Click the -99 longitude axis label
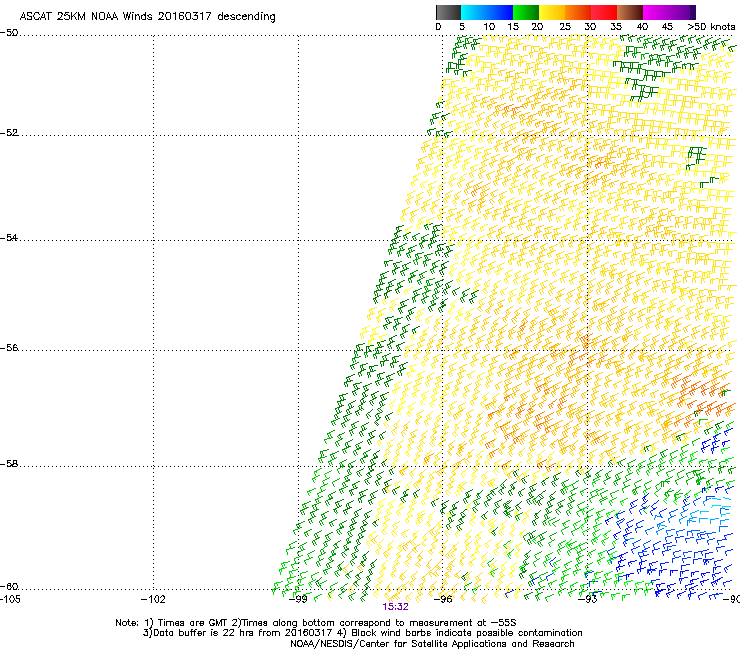Image resolution: width=740 pixels, height=650 pixels. pos(298,599)
